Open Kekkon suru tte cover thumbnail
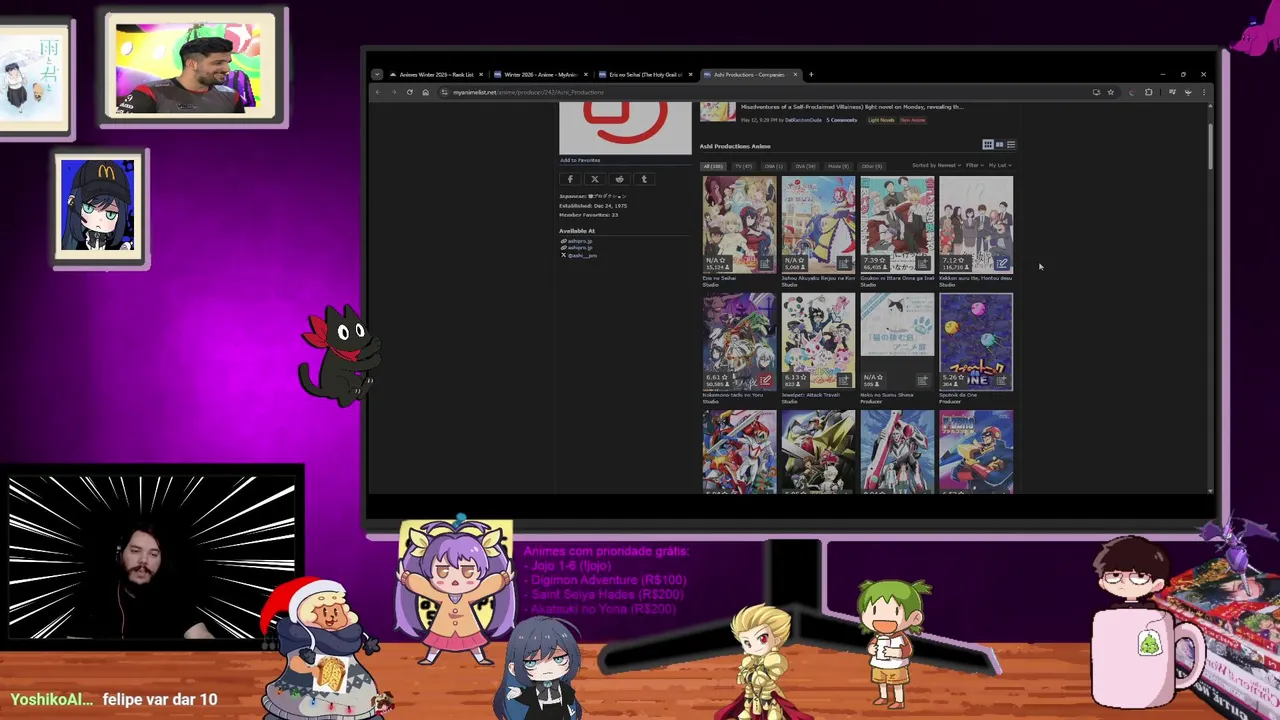The height and width of the screenshot is (720, 1280). coord(976,225)
